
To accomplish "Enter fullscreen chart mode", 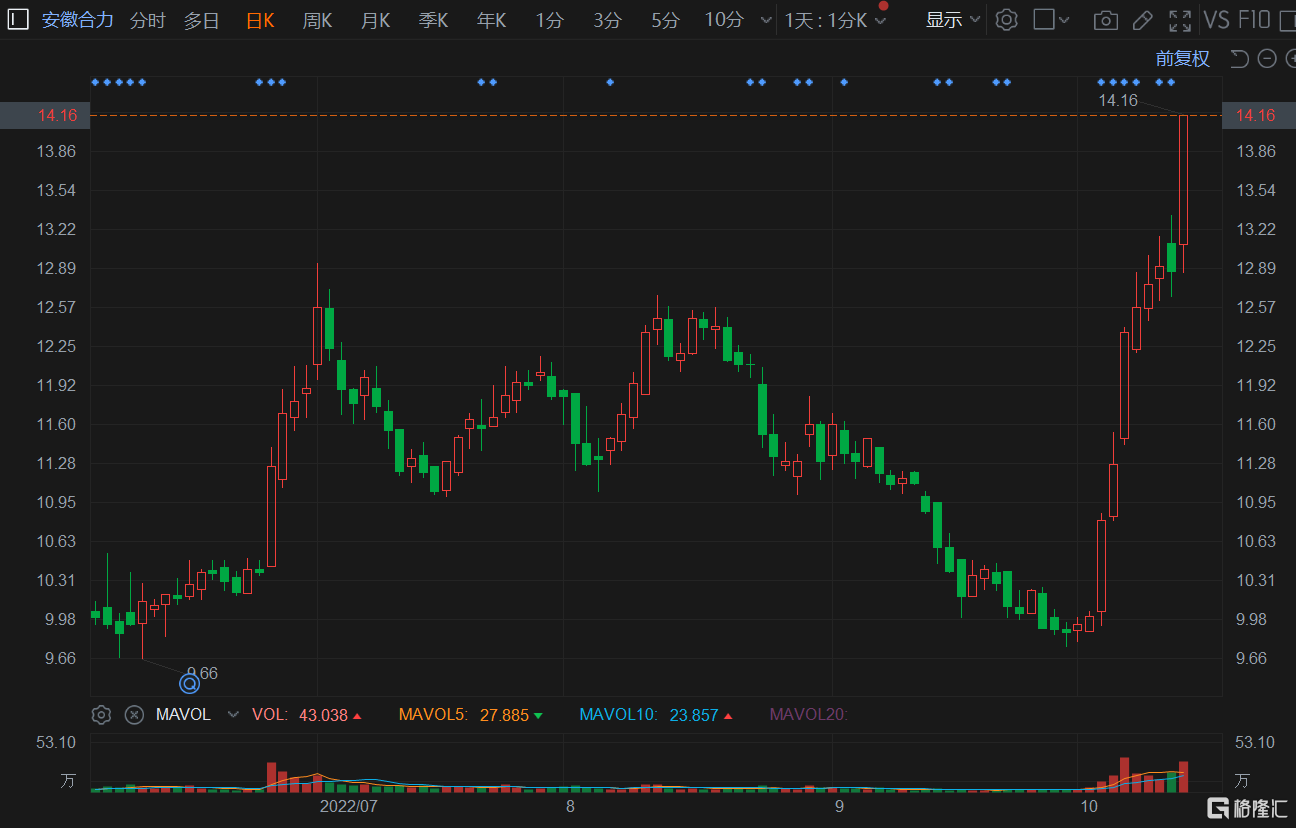I will point(1180,20).
